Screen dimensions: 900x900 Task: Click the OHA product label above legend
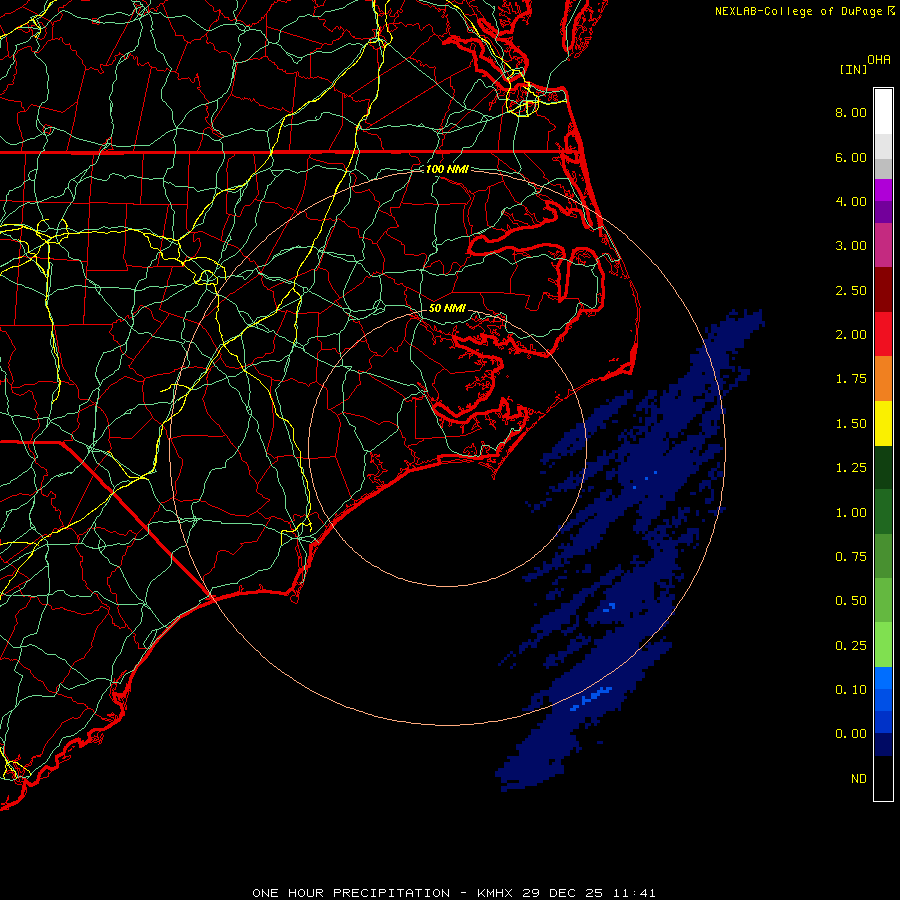click(x=879, y=59)
